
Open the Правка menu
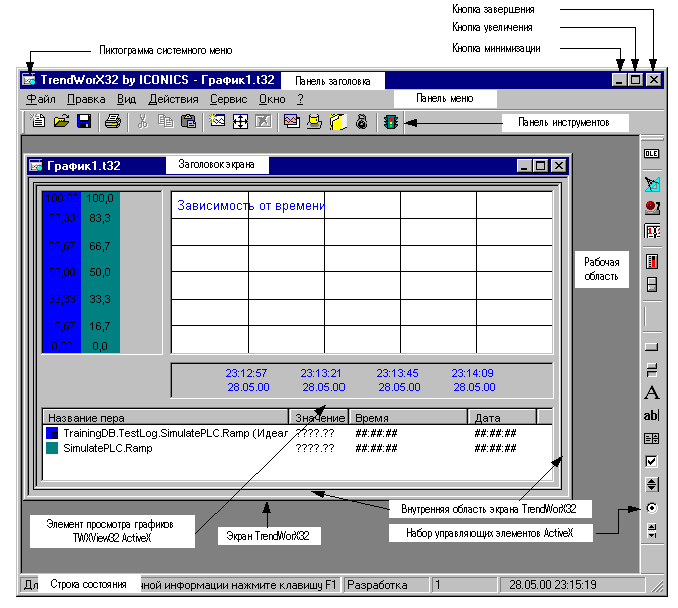(86, 99)
